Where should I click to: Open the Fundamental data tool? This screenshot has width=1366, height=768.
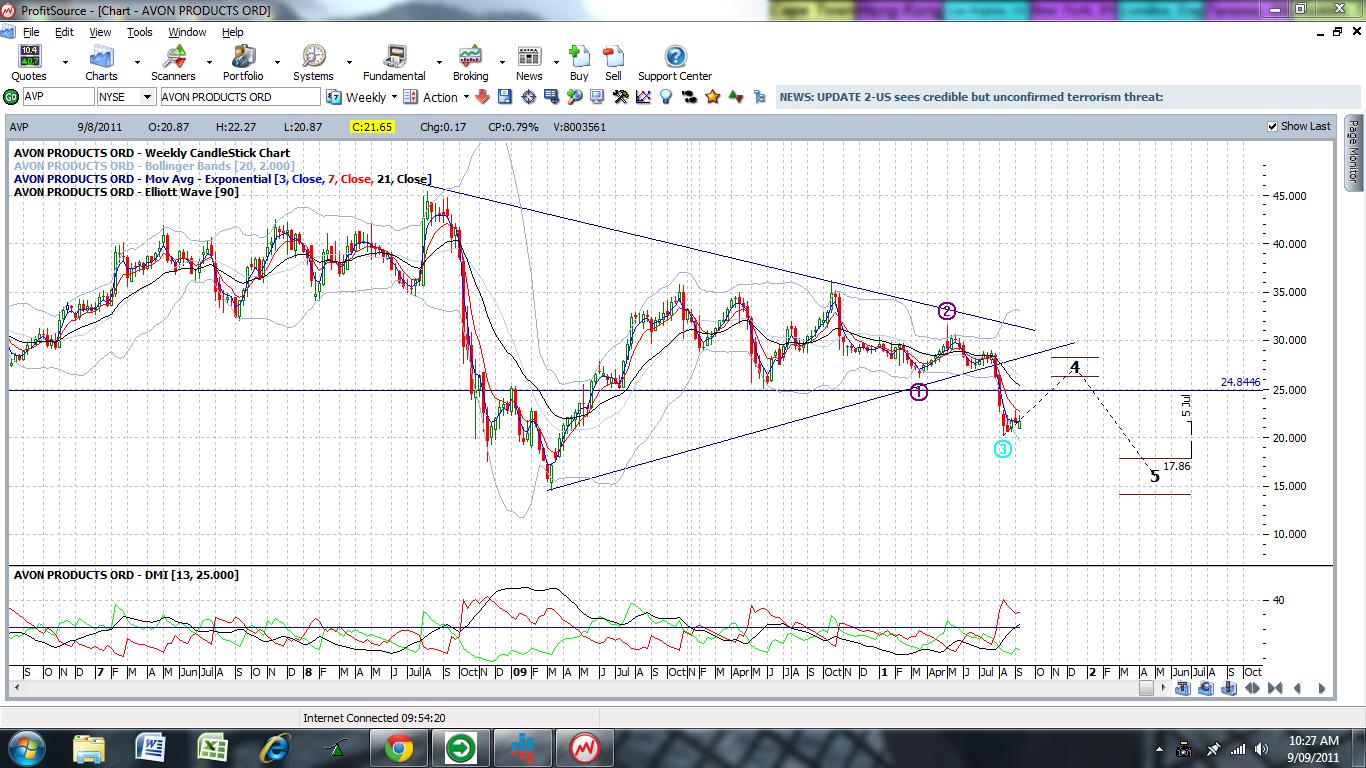click(394, 63)
